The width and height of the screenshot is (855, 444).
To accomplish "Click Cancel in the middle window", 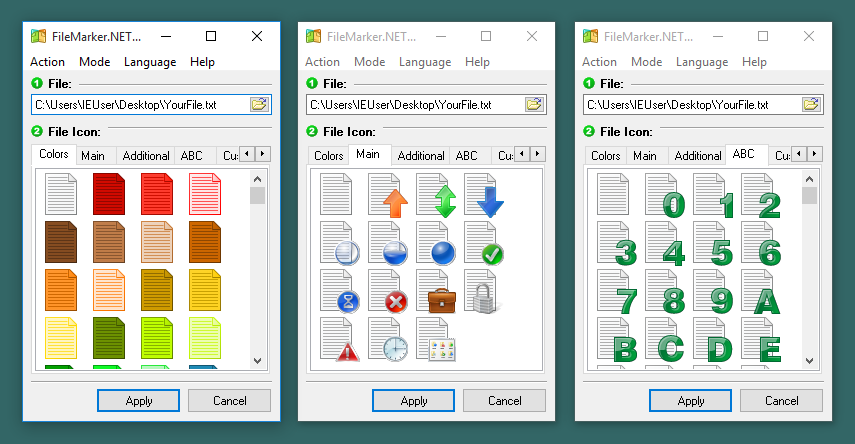I will click(x=504, y=400).
